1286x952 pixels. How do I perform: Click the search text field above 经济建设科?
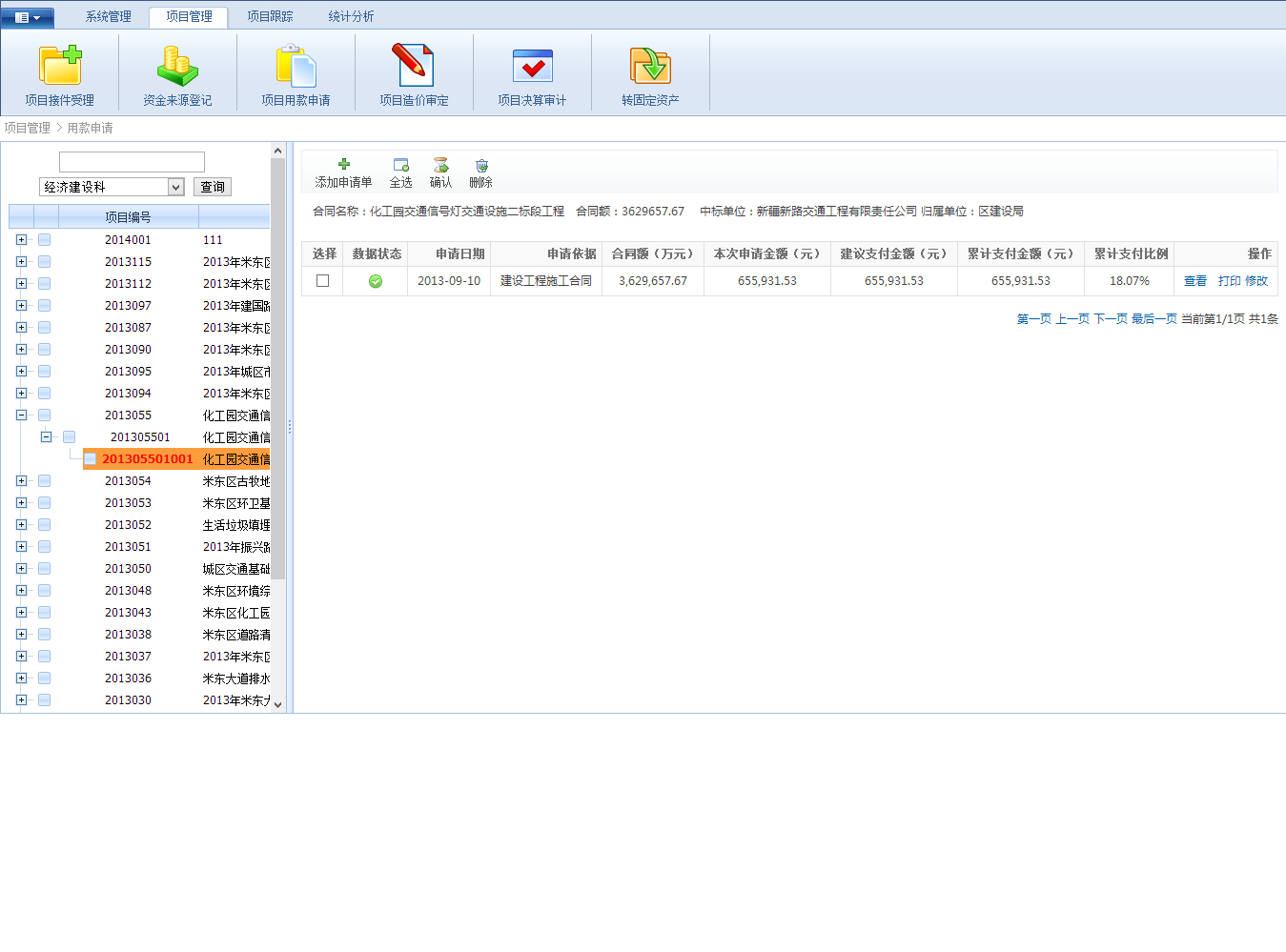pos(132,162)
